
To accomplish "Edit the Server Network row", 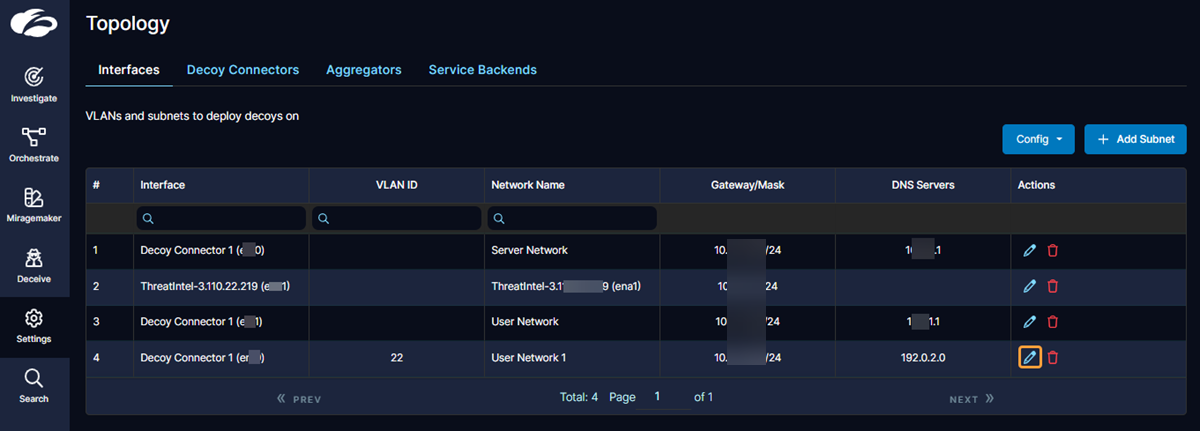I will tap(1029, 251).
